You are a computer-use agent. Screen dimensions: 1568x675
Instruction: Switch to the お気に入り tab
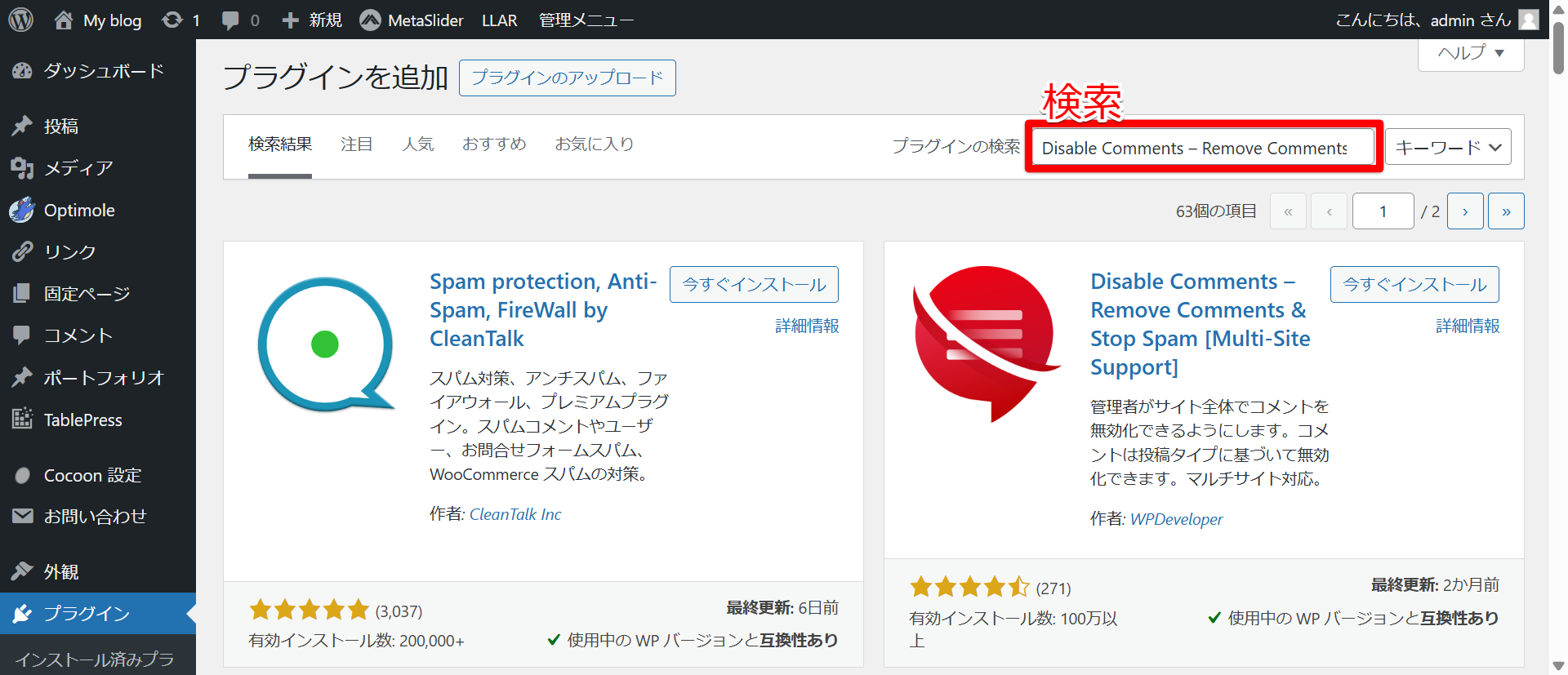(595, 144)
